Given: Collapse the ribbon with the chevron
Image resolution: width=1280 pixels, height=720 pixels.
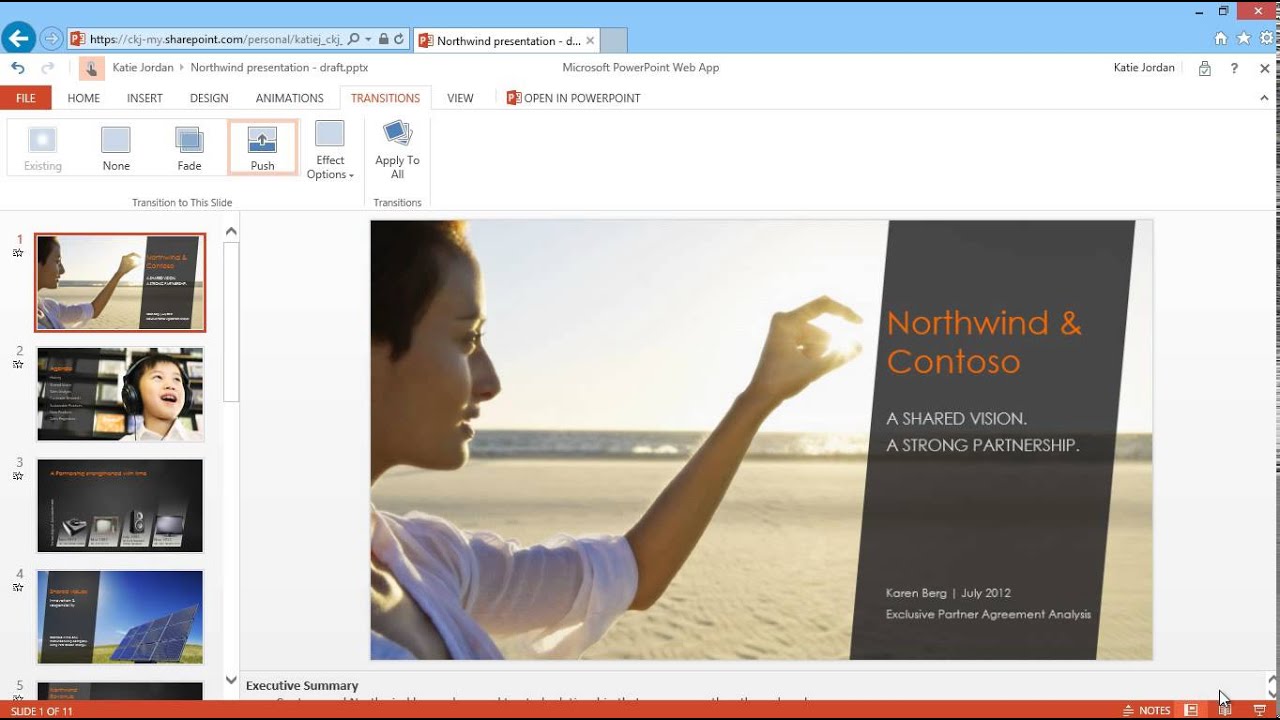Looking at the screenshot, I should point(1265,98).
